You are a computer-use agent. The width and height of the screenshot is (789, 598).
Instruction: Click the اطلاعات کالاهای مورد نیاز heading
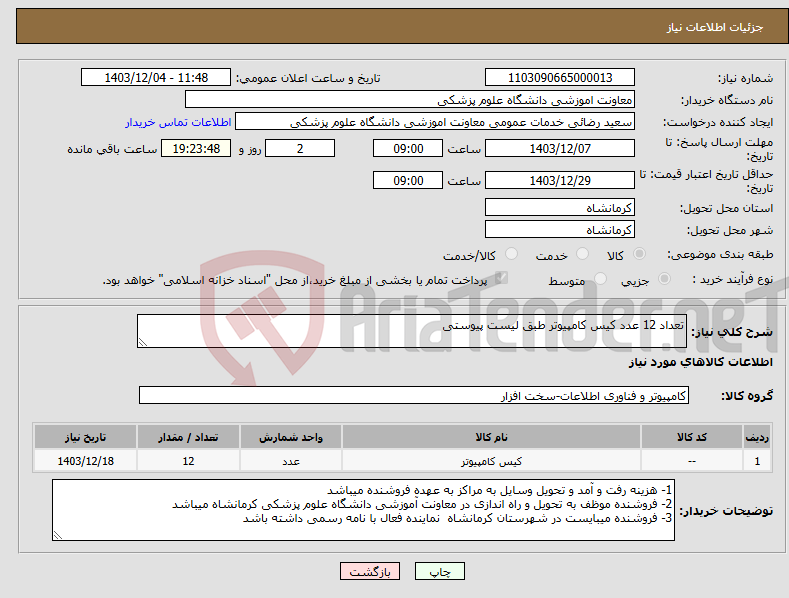700,362
